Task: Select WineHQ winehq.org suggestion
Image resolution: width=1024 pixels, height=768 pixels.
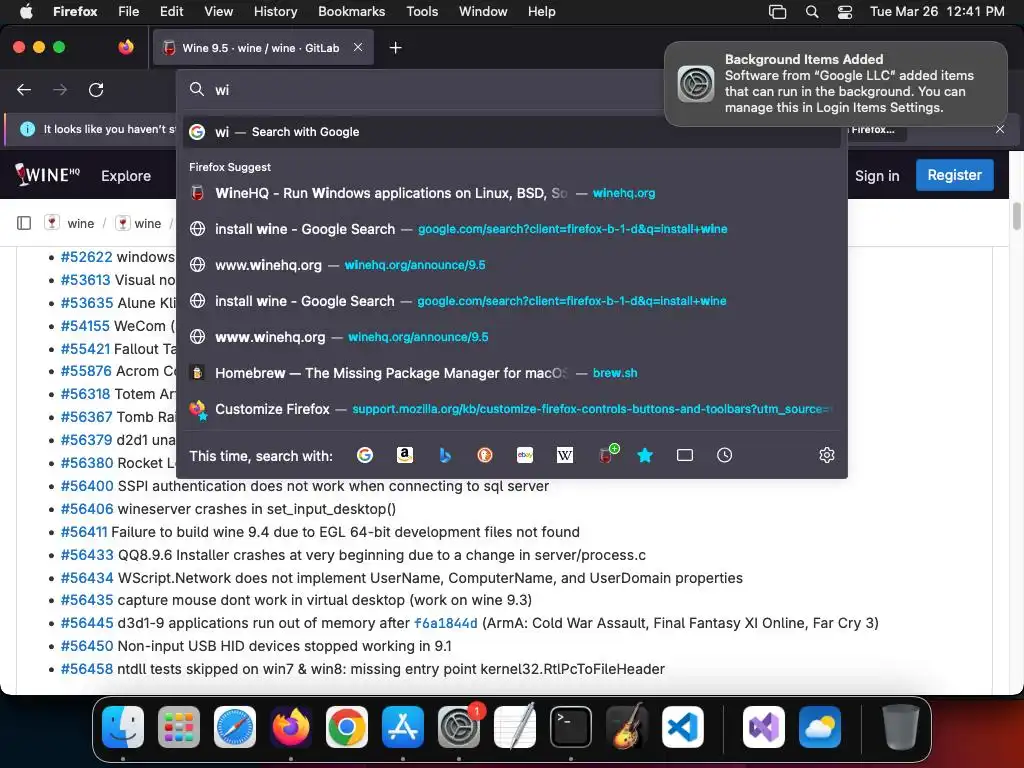Action: 511,193
